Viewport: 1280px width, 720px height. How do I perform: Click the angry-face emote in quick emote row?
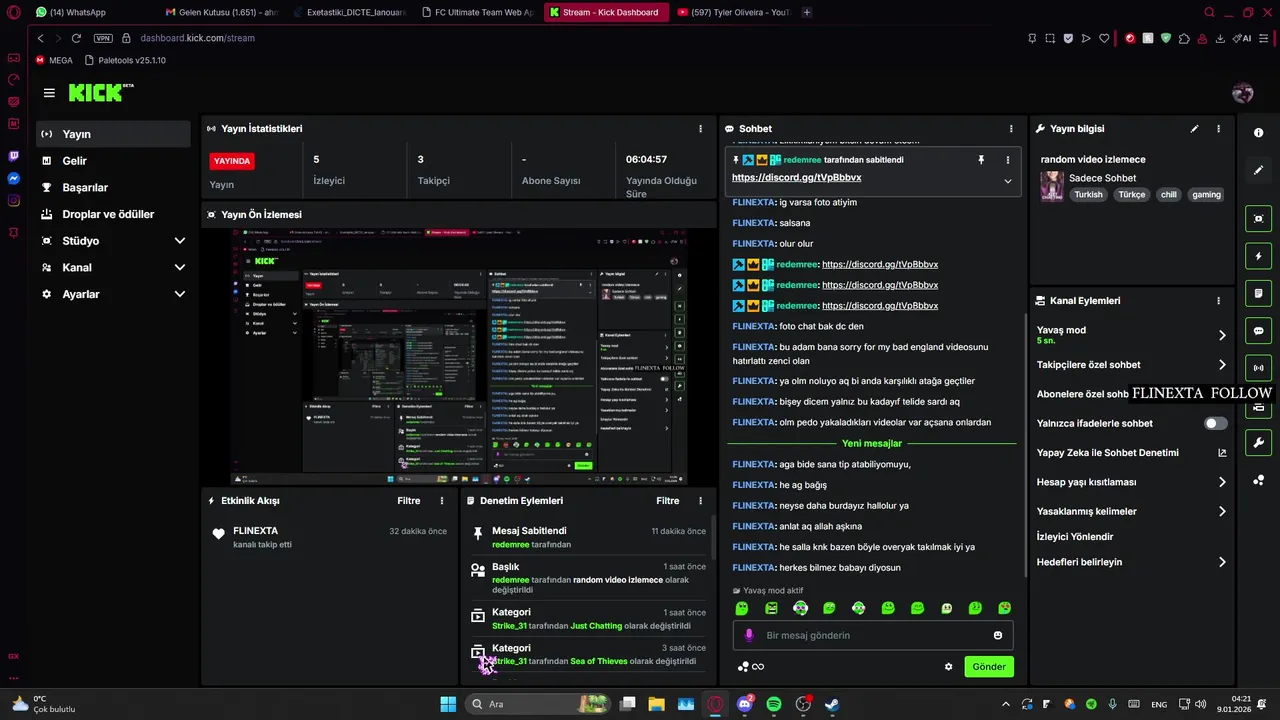point(771,608)
